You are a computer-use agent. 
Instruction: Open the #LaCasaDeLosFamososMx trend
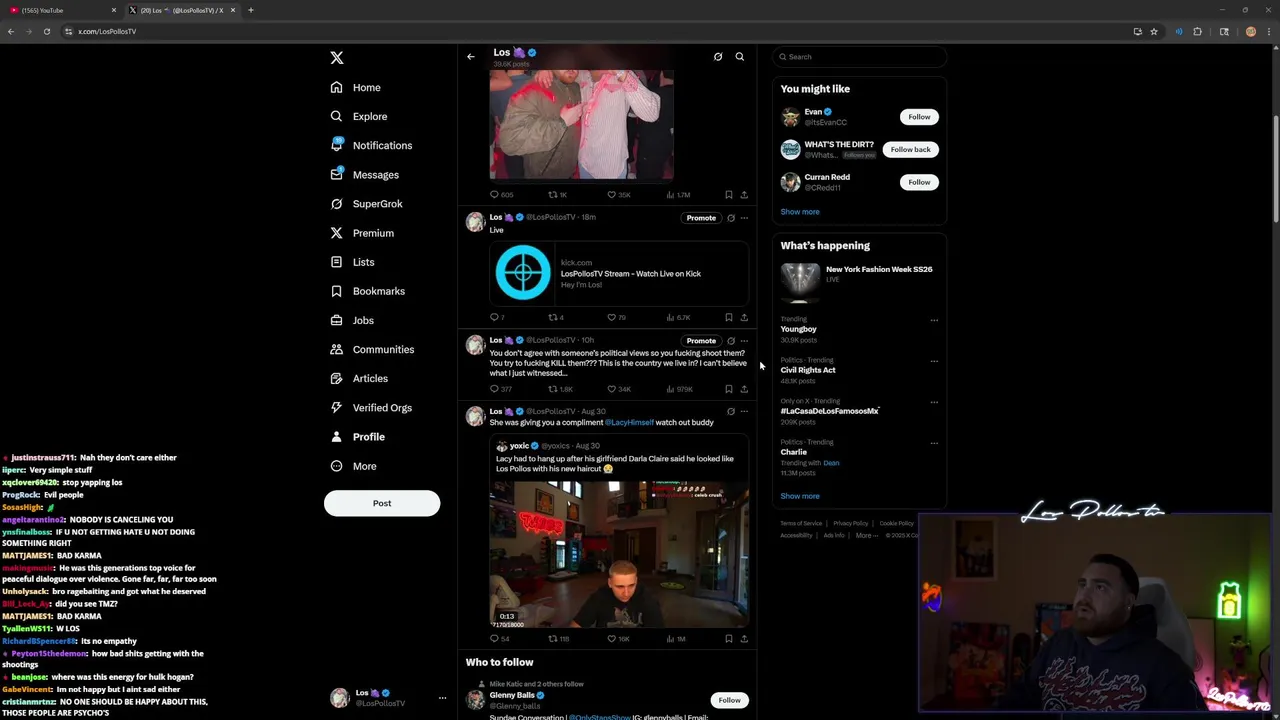pos(830,411)
